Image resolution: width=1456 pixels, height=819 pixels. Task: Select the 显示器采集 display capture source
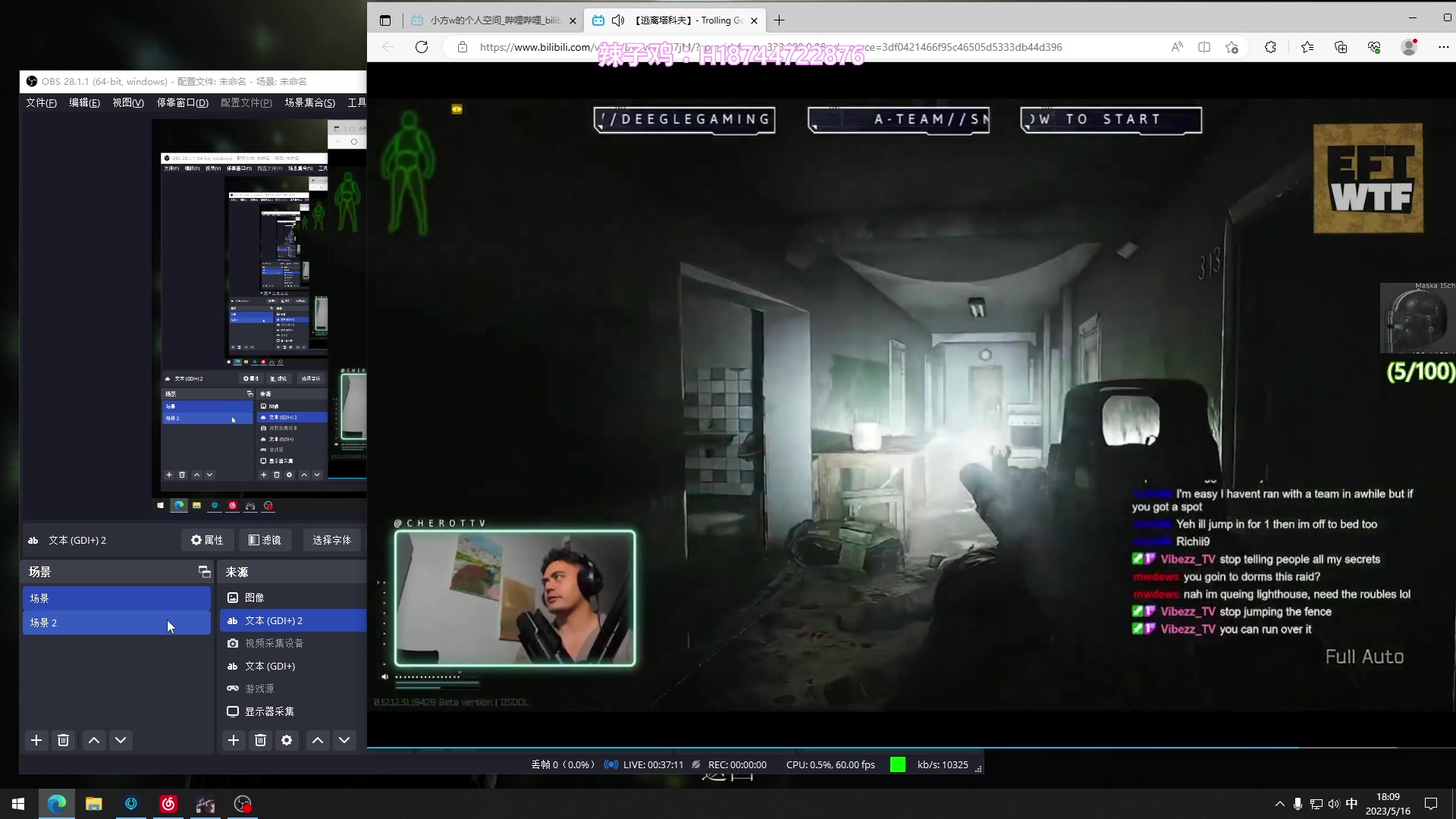(293, 711)
